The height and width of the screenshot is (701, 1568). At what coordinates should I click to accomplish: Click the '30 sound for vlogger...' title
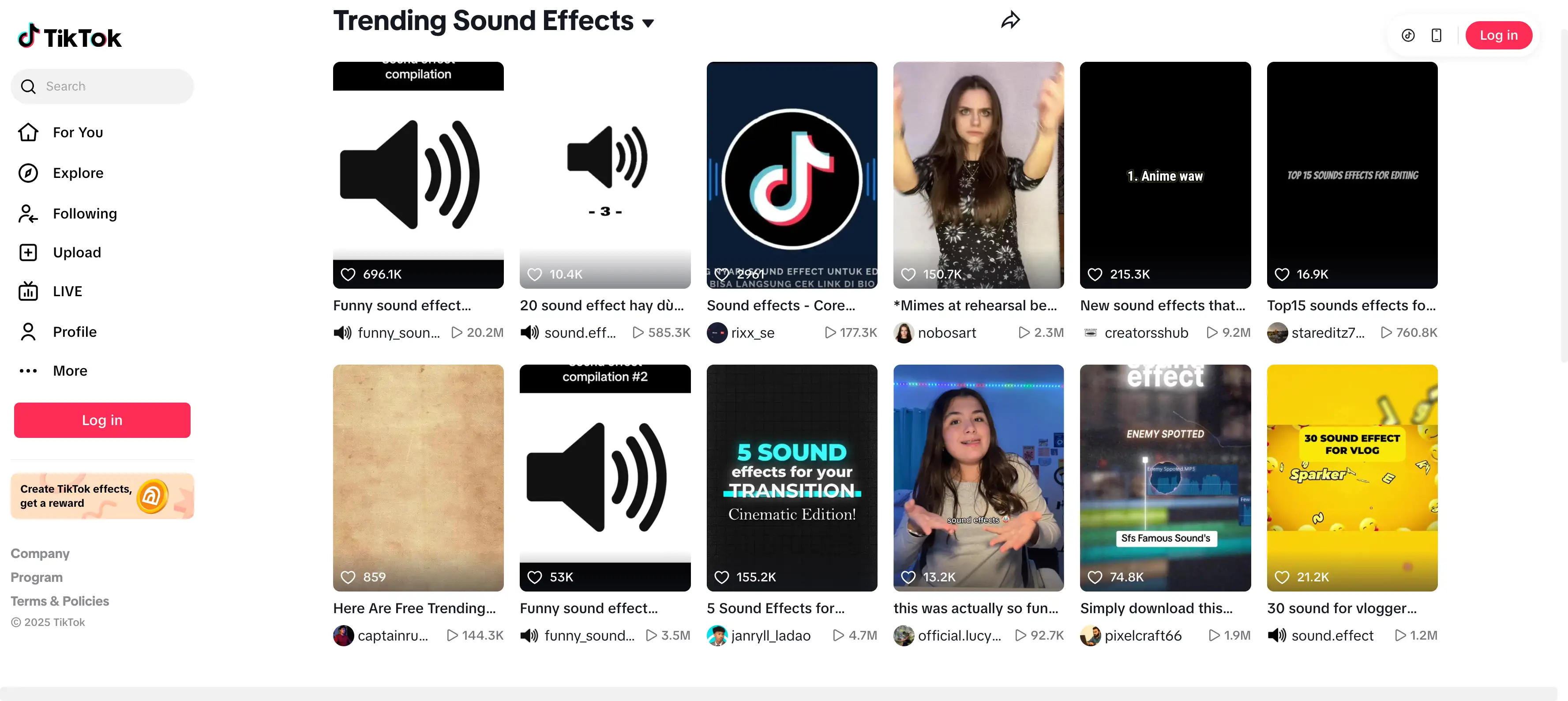pos(1342,608)
